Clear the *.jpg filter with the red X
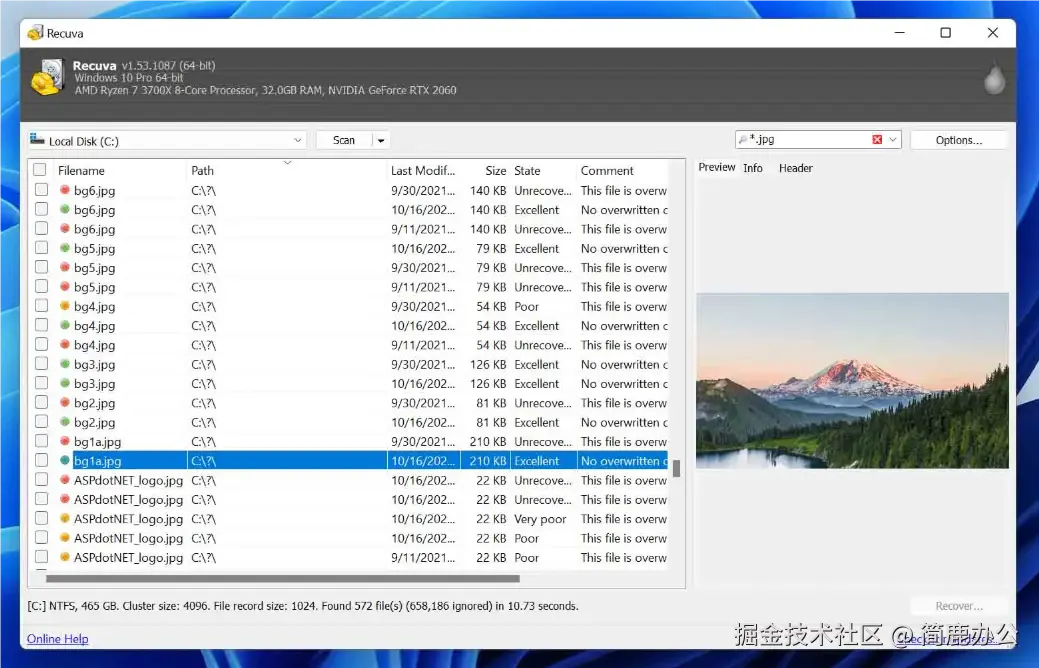Screen dimensions: 1039x668 (877, 139)
